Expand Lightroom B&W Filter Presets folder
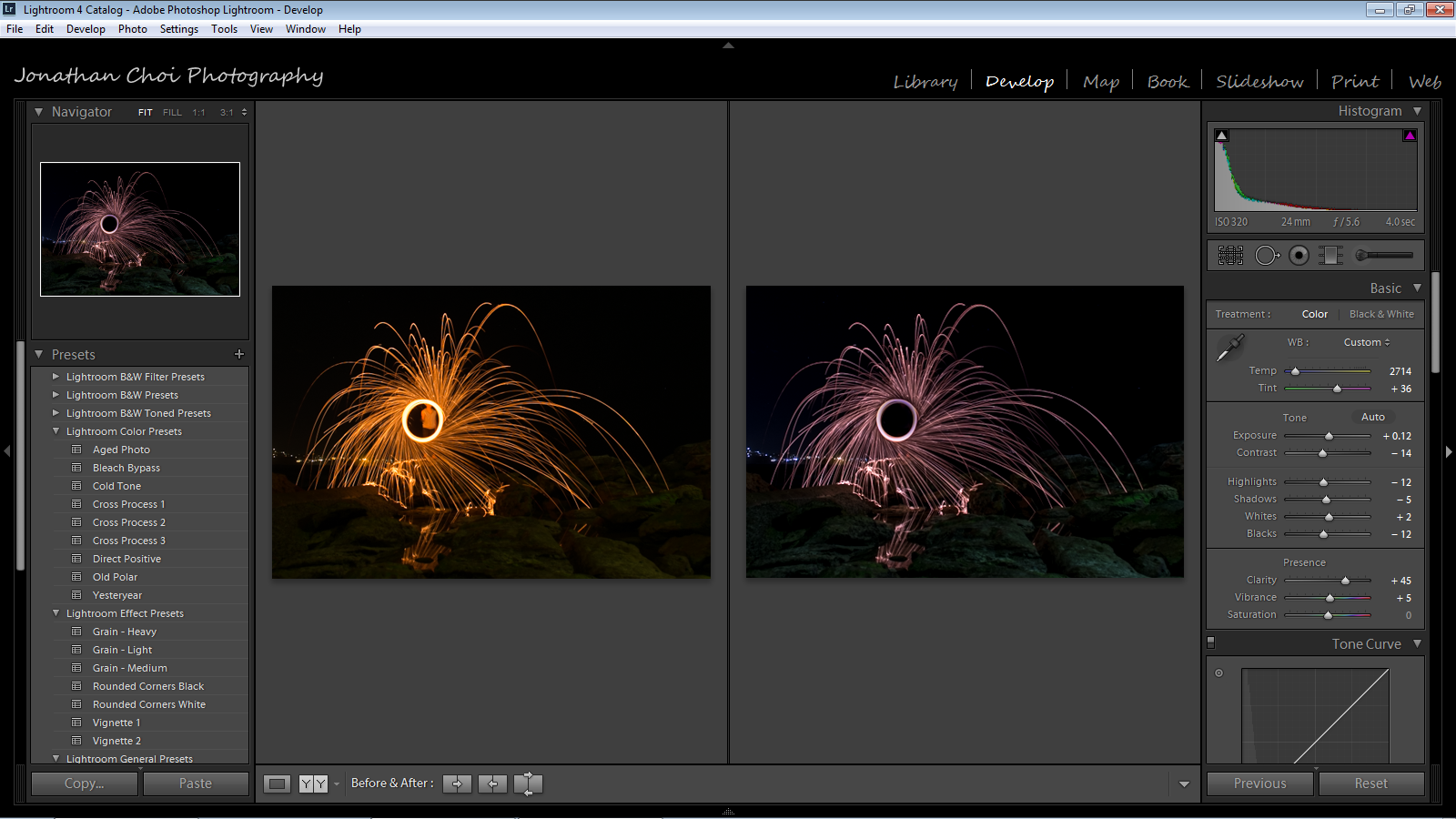 coord(56,376)
